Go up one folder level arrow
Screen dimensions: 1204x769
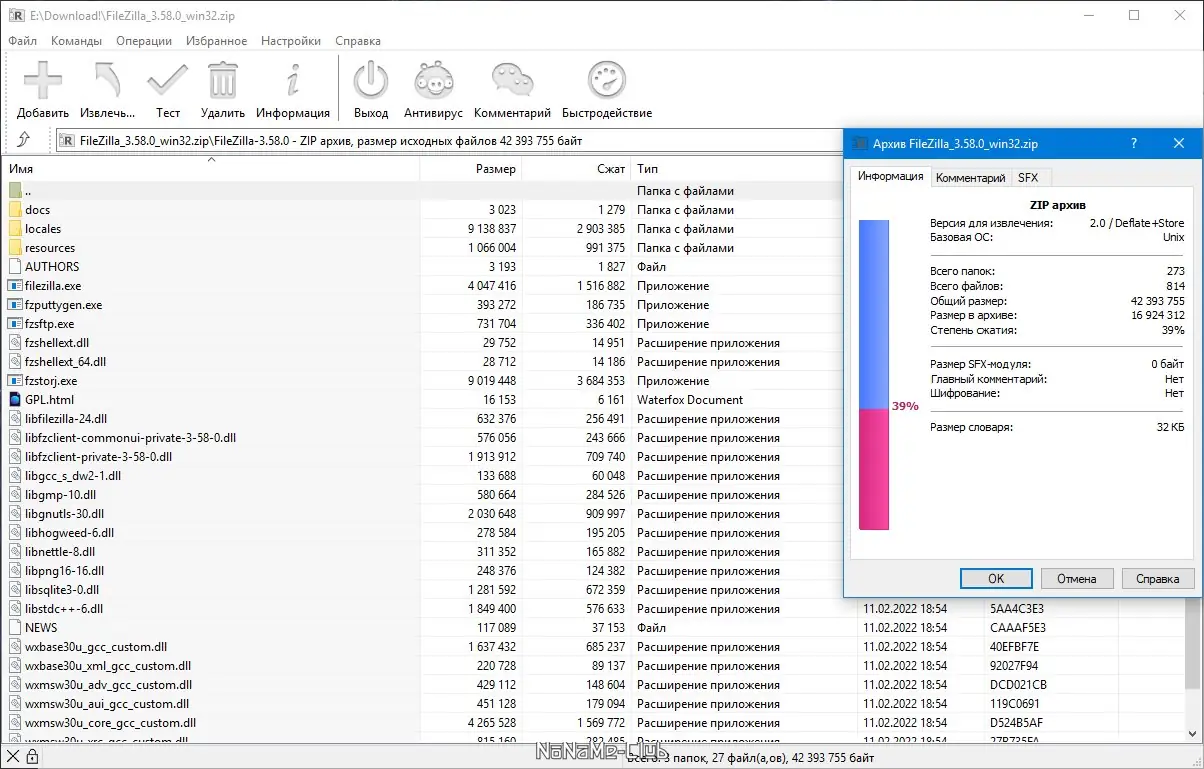coord(25,140)
